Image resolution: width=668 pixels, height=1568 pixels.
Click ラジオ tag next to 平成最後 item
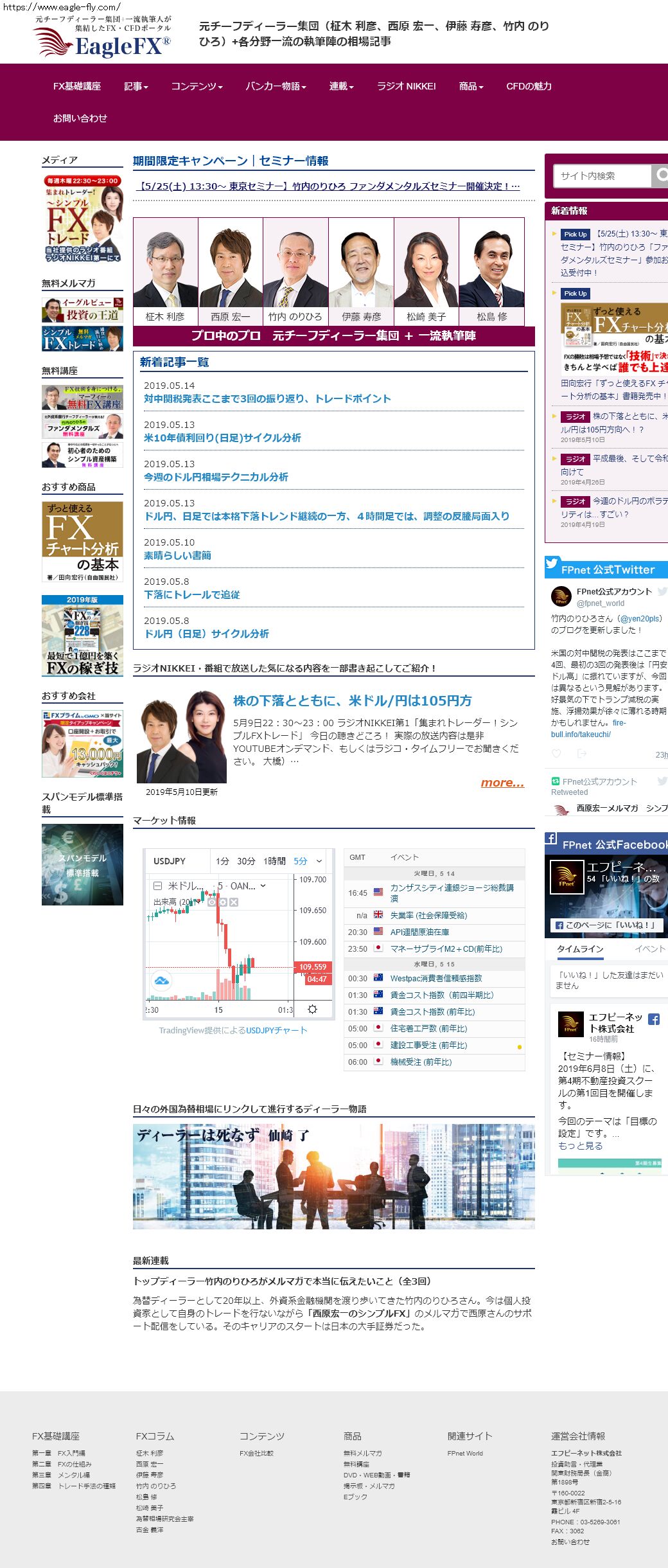(575, 459)
